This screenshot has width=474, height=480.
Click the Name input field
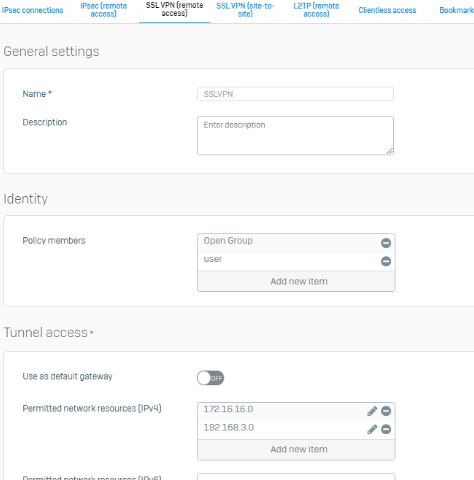(295, 94)
